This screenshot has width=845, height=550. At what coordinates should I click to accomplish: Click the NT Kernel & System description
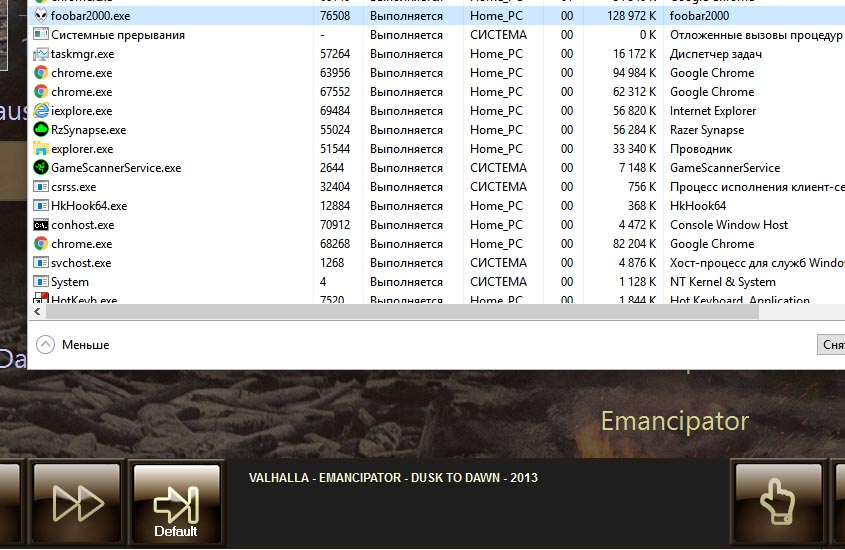(x=723, y=282)
